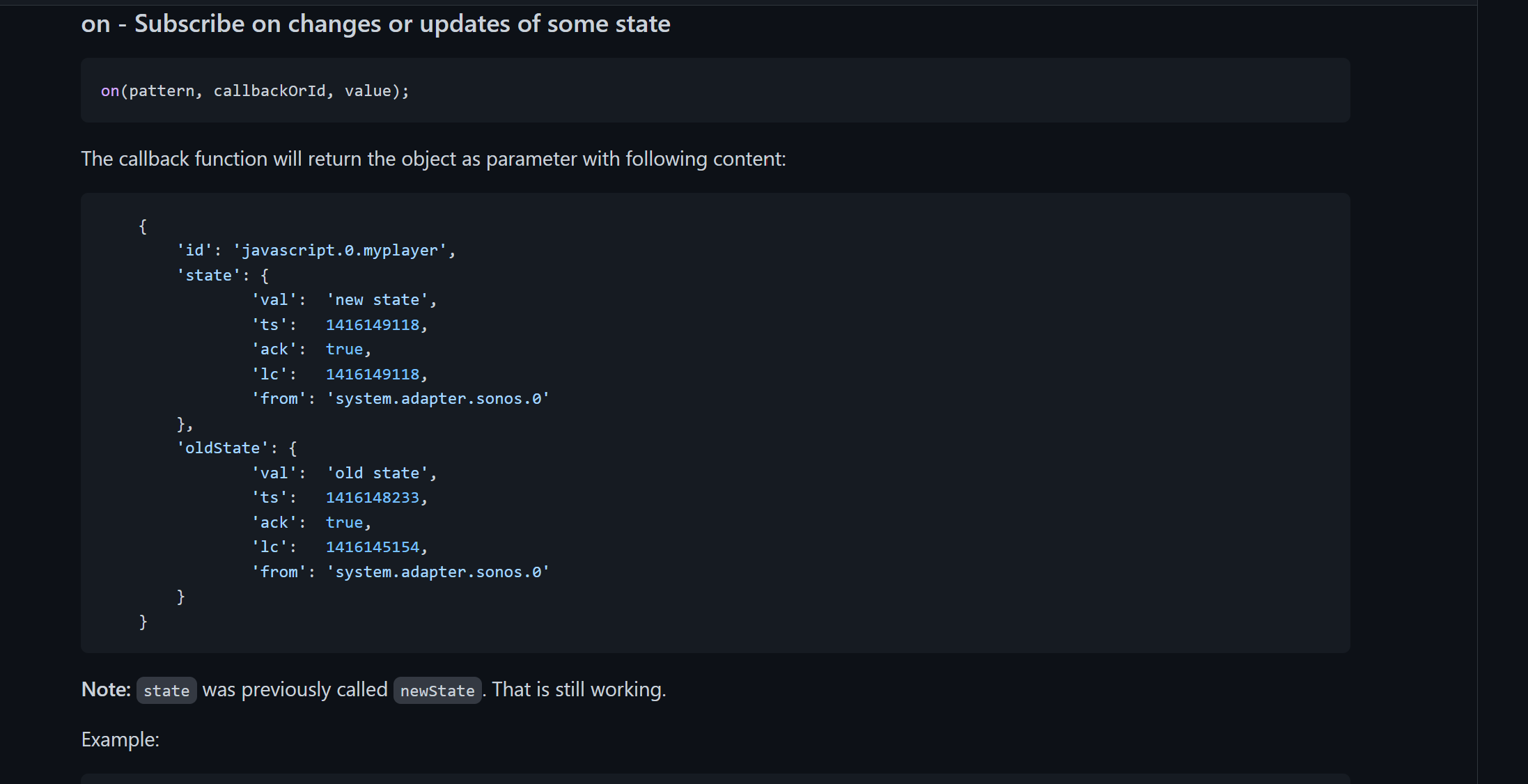This screenshot has height=784, width=1528.
Task: Click the first 1416149118 ts value
Action: pos(373,325)
